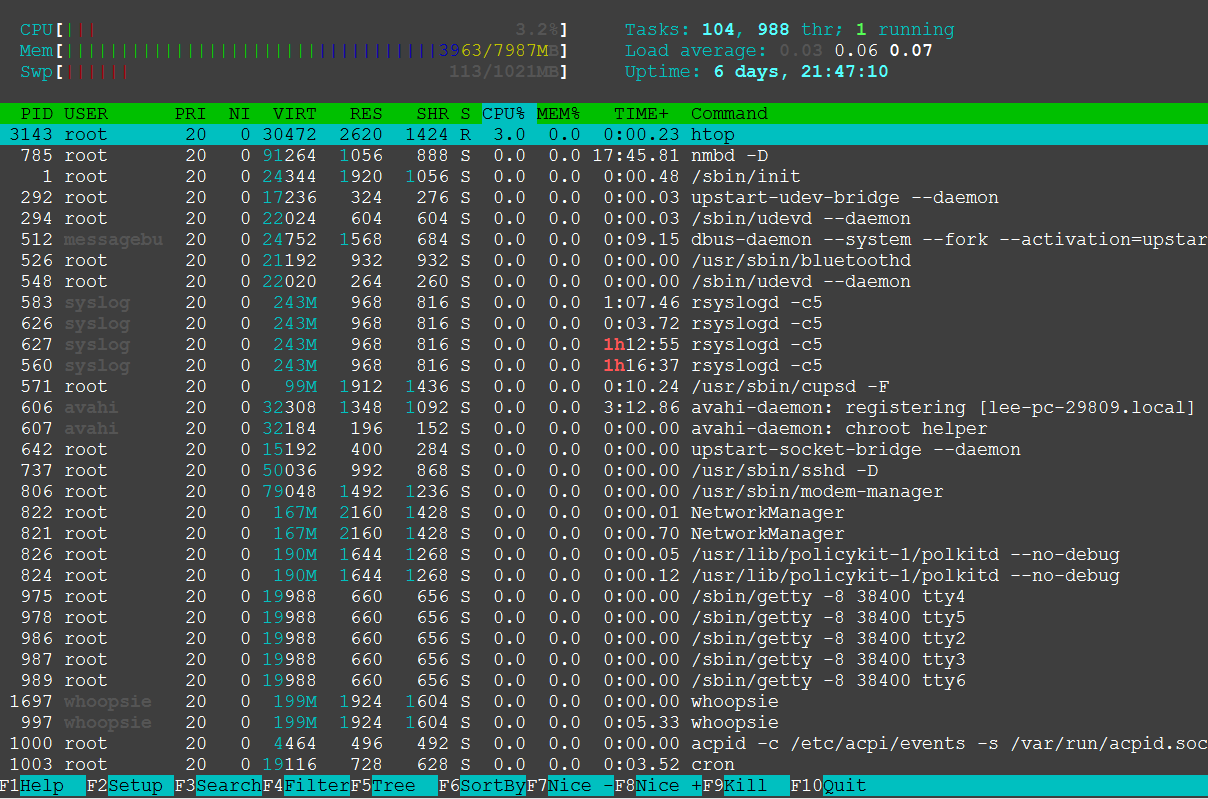Select rsyslogd row with time 1h16:37

[x=604, y=366]
